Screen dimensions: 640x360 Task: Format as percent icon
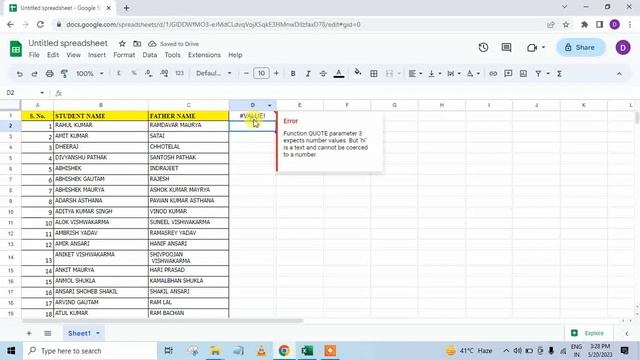(134, 73)
